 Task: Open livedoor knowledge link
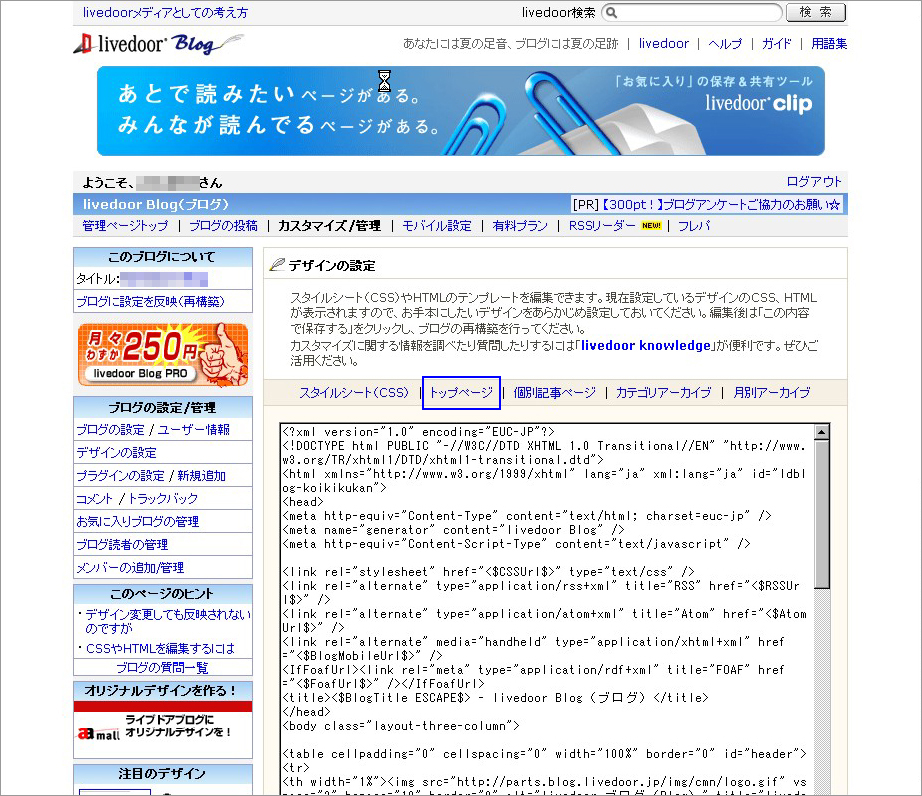tap(646, 346)
